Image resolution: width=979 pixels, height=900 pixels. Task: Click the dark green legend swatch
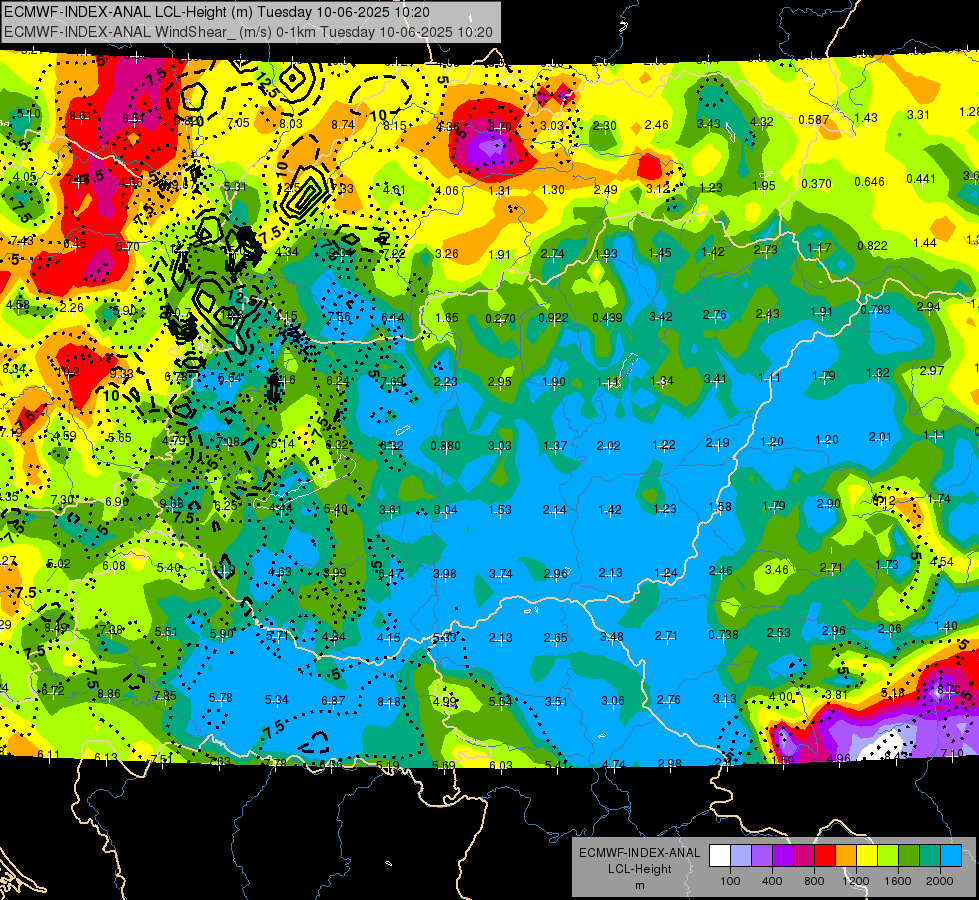pyautogui.click(x=909, y=856)
